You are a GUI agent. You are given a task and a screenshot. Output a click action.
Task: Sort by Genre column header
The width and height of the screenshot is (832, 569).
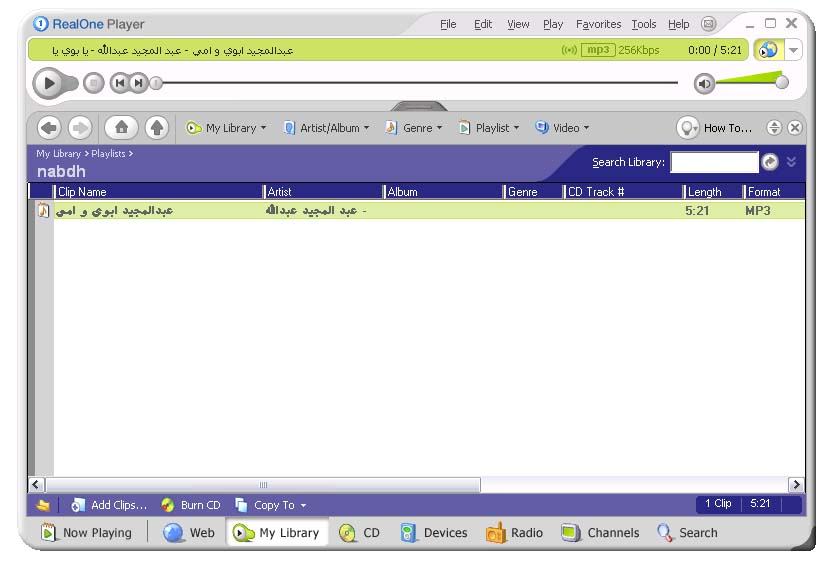533,192
